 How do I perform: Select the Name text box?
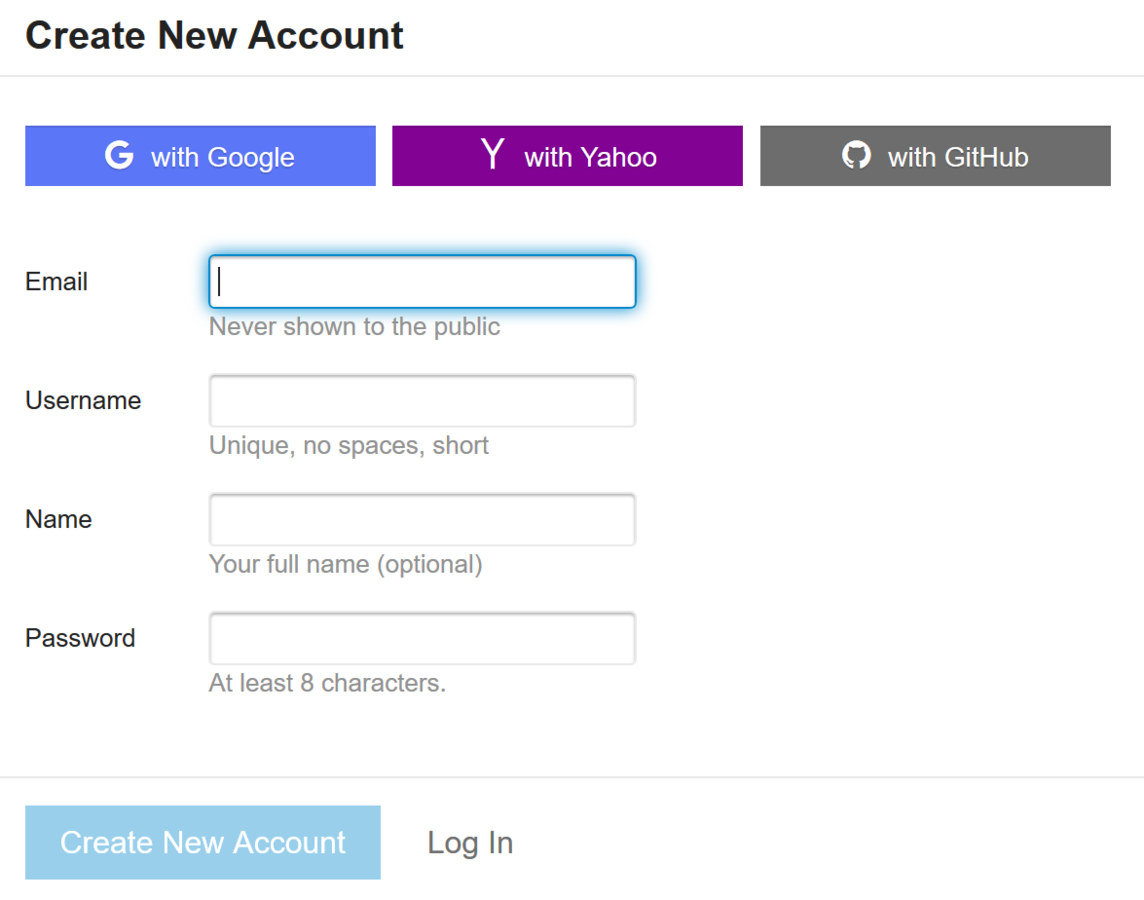422,519
